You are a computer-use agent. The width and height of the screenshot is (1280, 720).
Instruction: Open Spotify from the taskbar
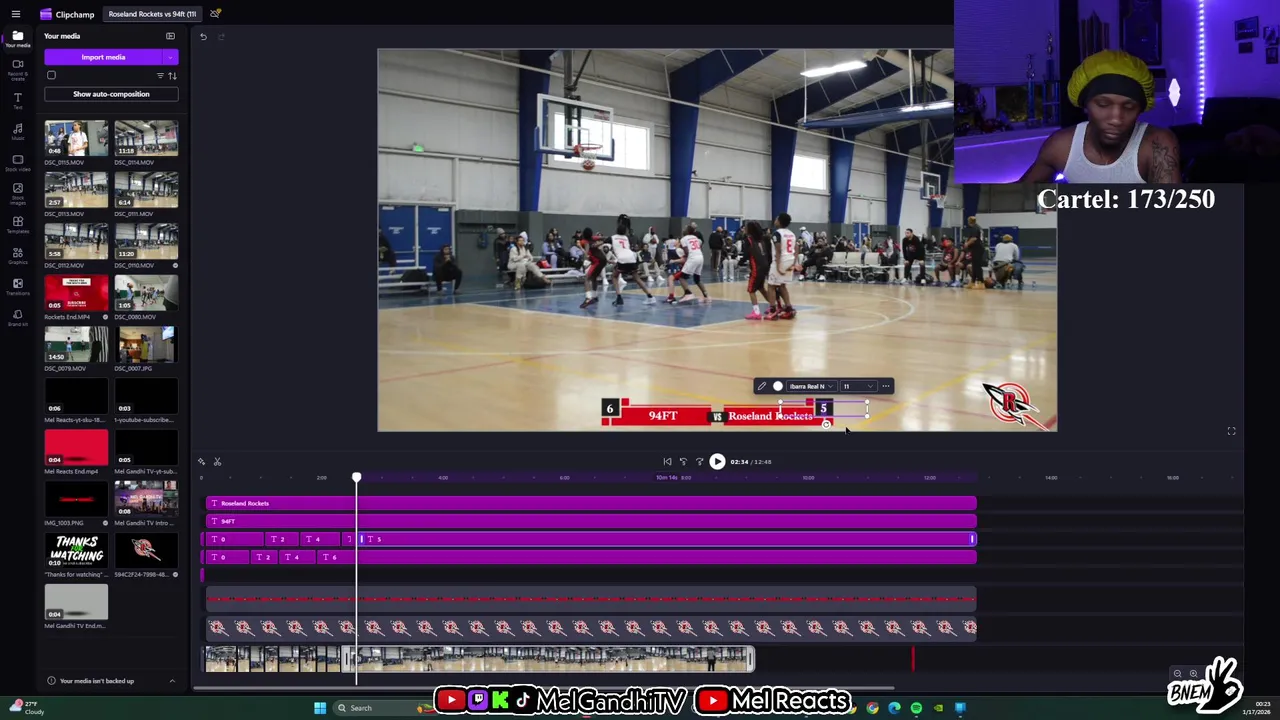click(x=916, y=708)
